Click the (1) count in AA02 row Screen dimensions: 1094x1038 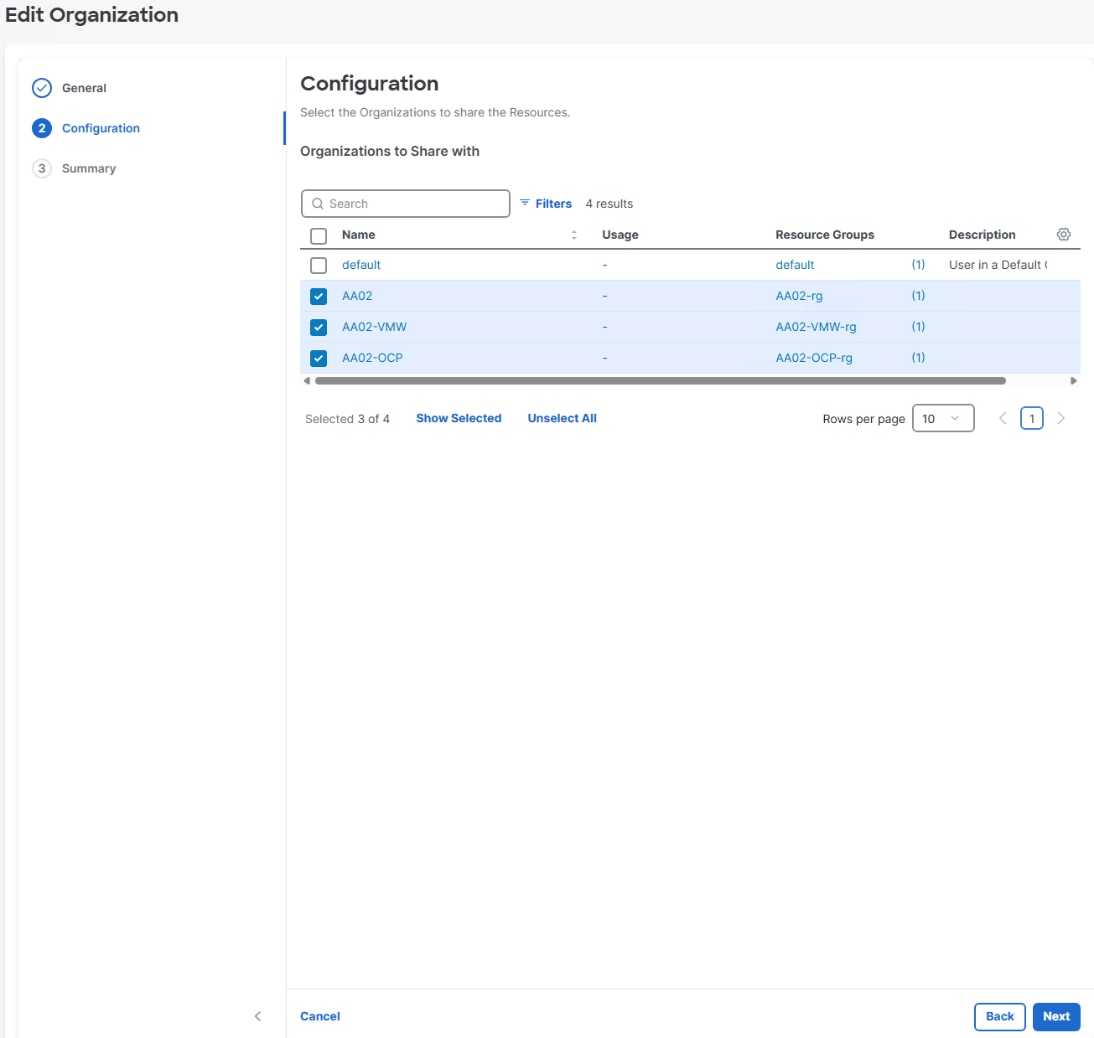(918, 295)
